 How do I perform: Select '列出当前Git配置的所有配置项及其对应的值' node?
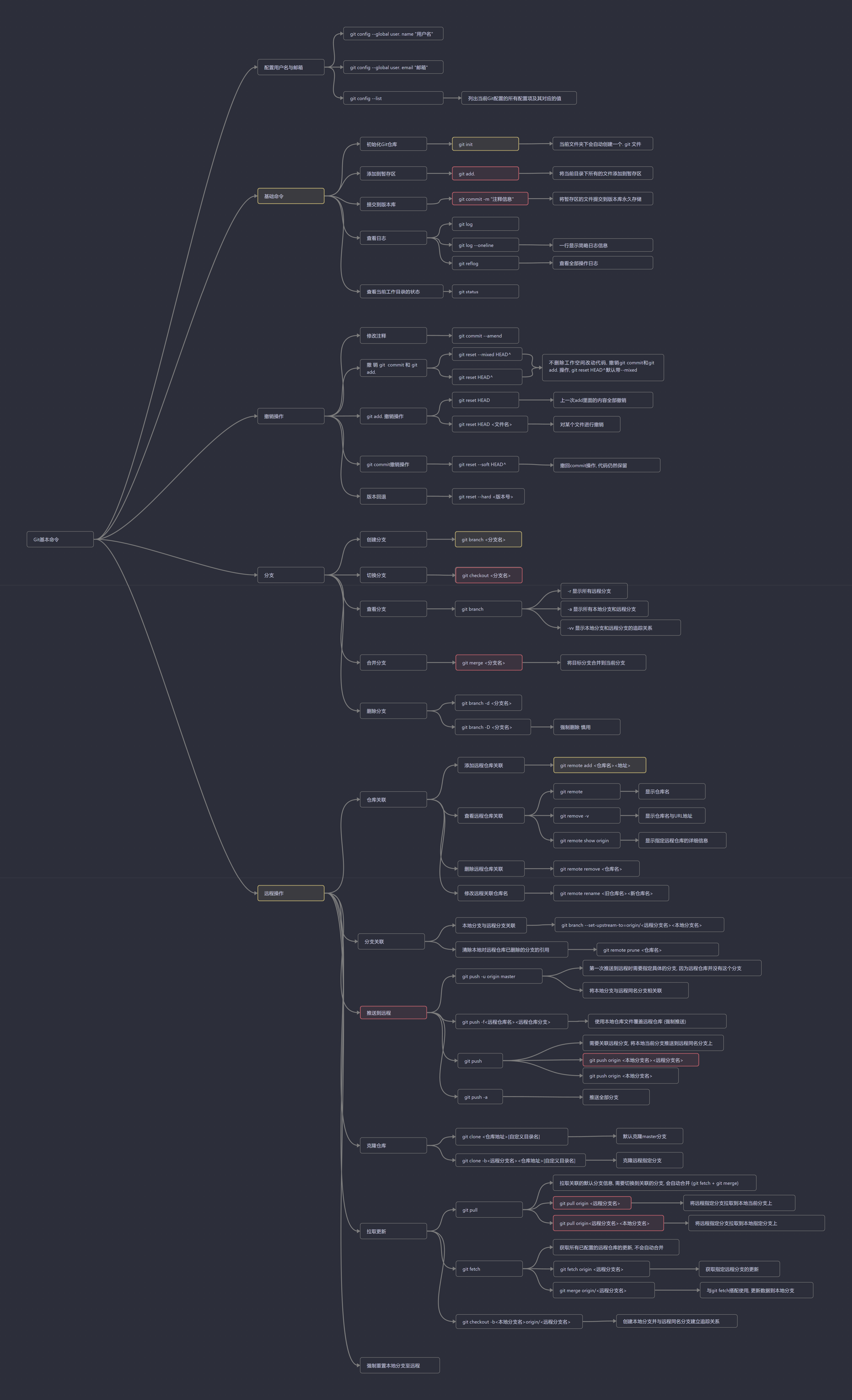[519, 98]
